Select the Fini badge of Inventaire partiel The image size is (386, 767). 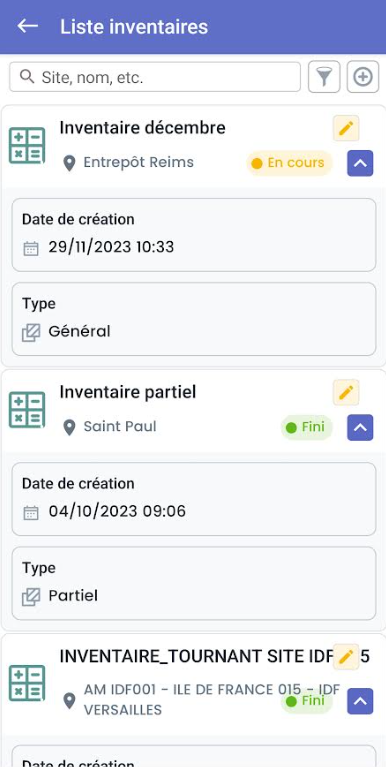point(306,427)
